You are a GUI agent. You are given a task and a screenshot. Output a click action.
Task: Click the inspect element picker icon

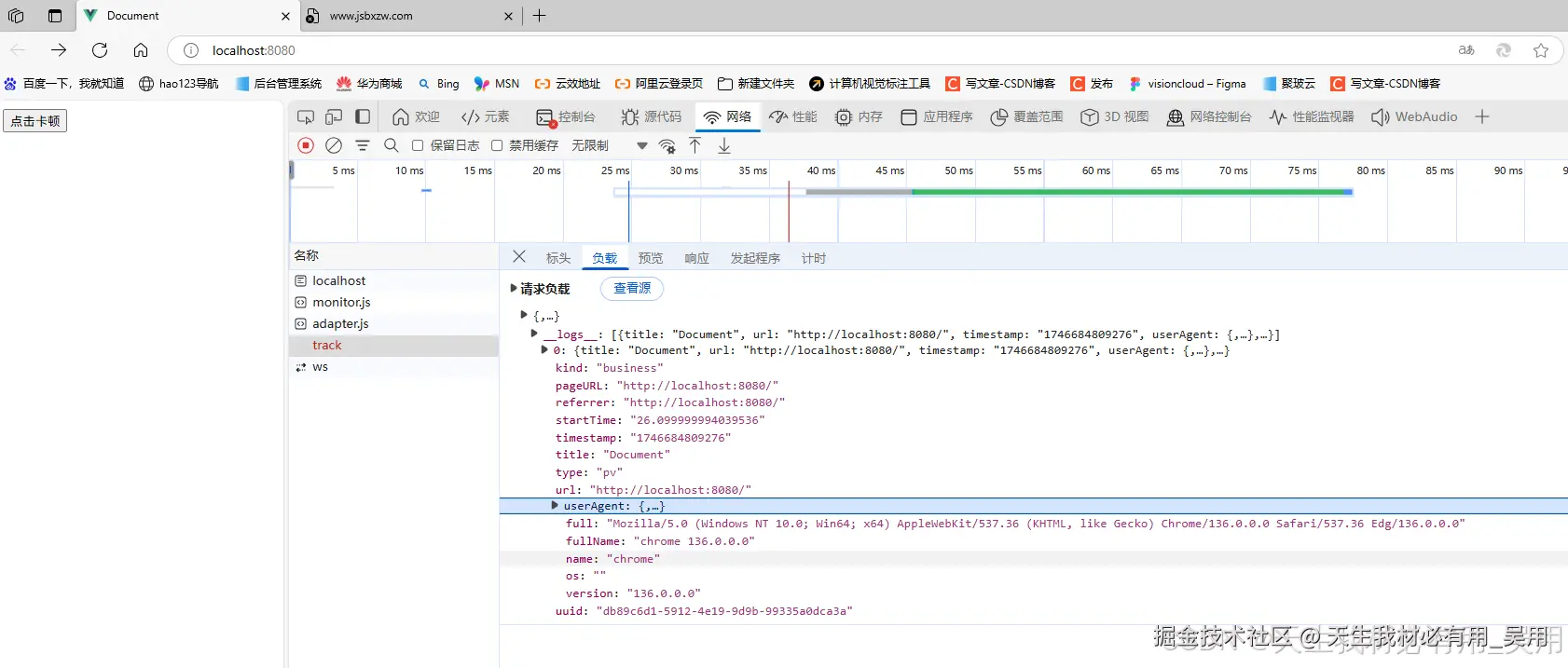pyautogui.click(x=306, y=117)
